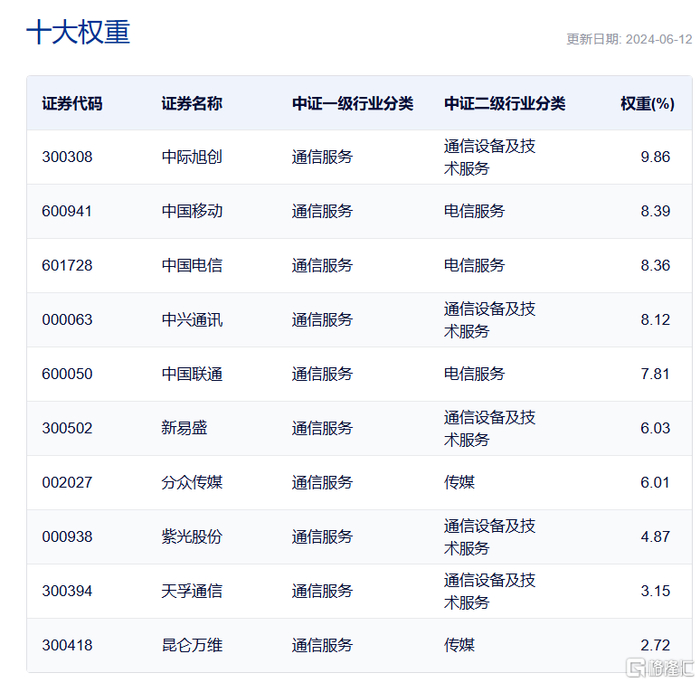700x684 pixels.
Task: Select security name 中际旭创
Action: (x=192, y=157)
